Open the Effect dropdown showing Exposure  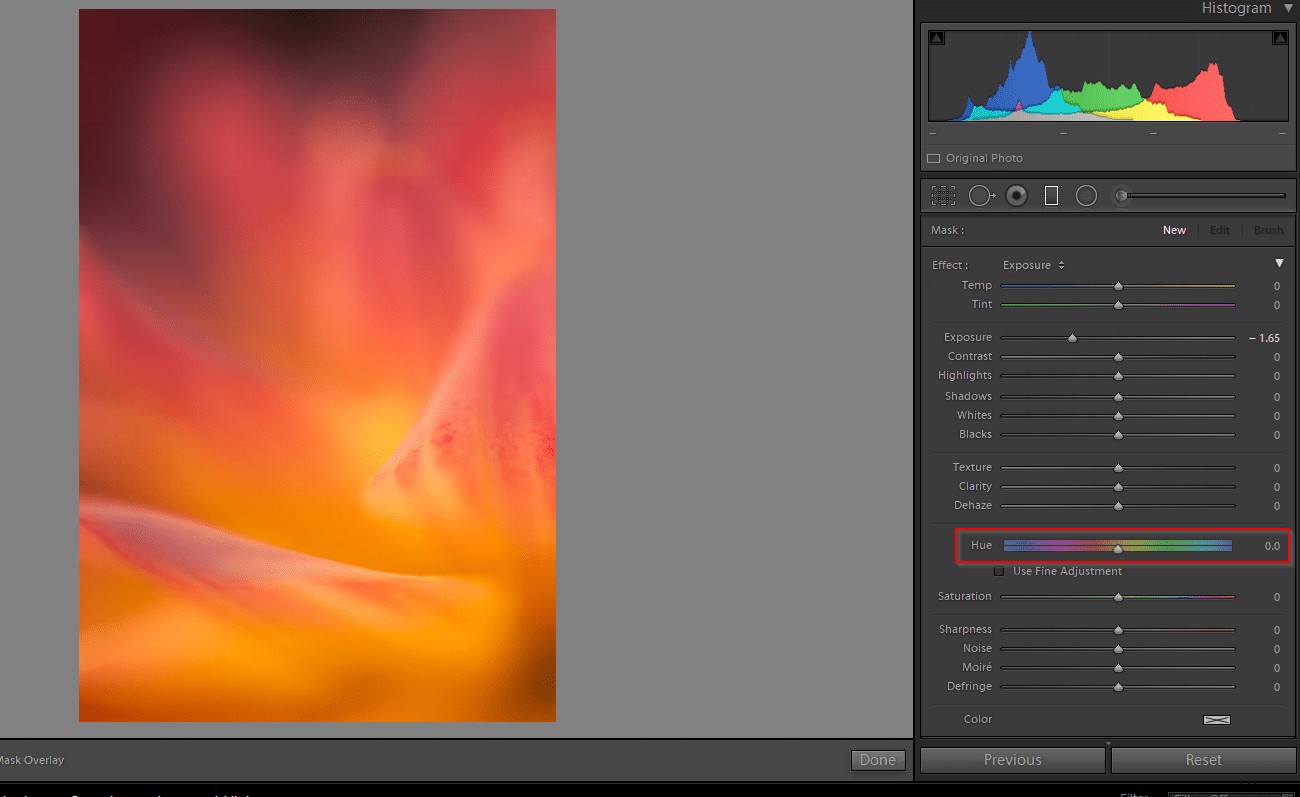(x=1032, y=265)
